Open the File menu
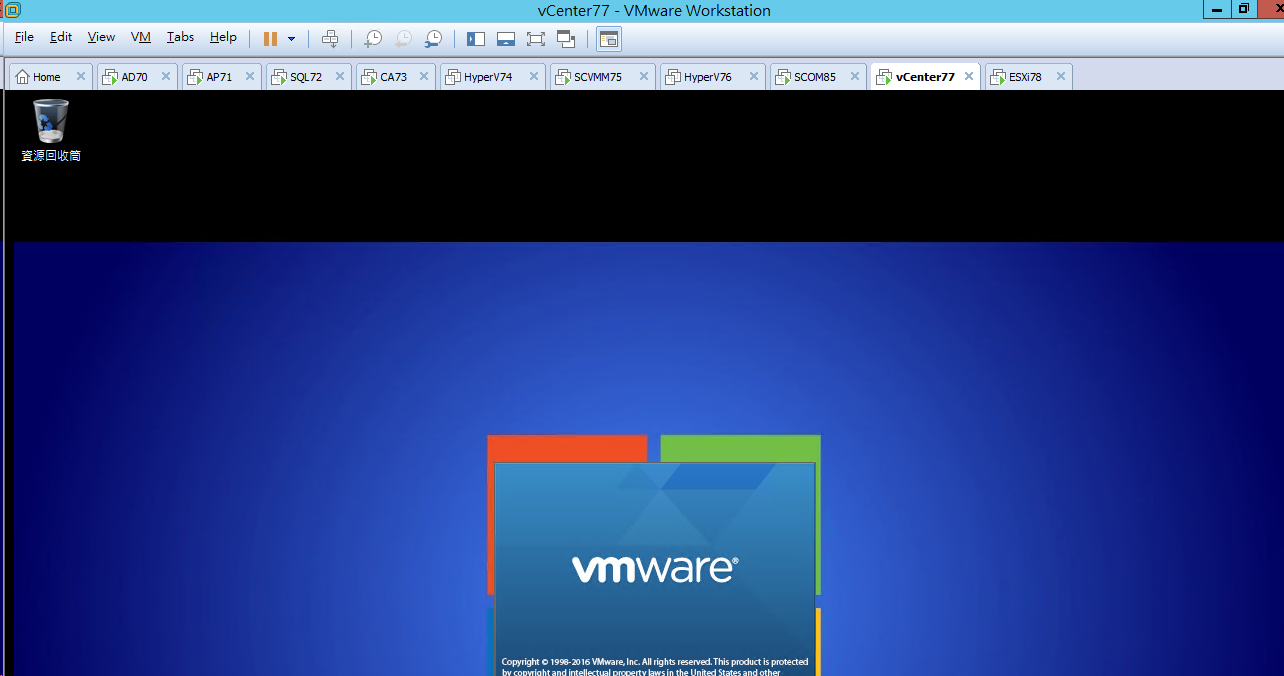Image resolution: width=1284 pixels, height=676 pixels. pos(24,37)
